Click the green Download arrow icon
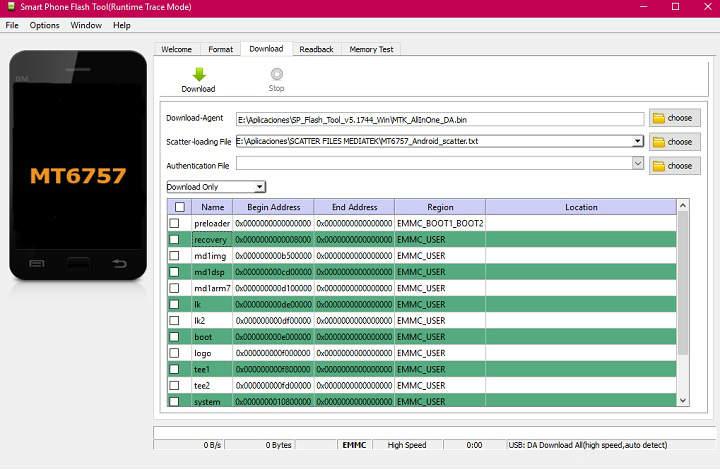This screenshot has width=720, height=469. pyautogui.click(x=199, y=74)
